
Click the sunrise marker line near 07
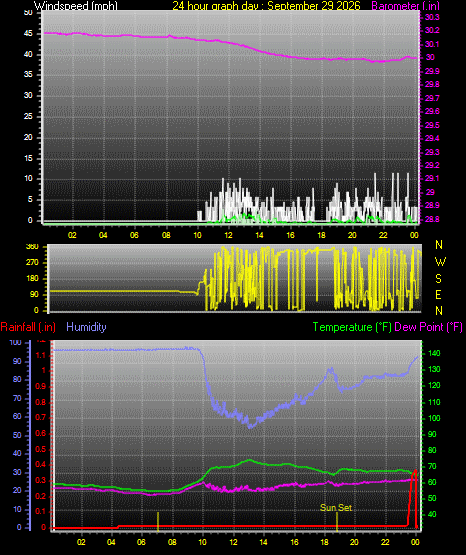pyautogui.click(x=158, y=521)
